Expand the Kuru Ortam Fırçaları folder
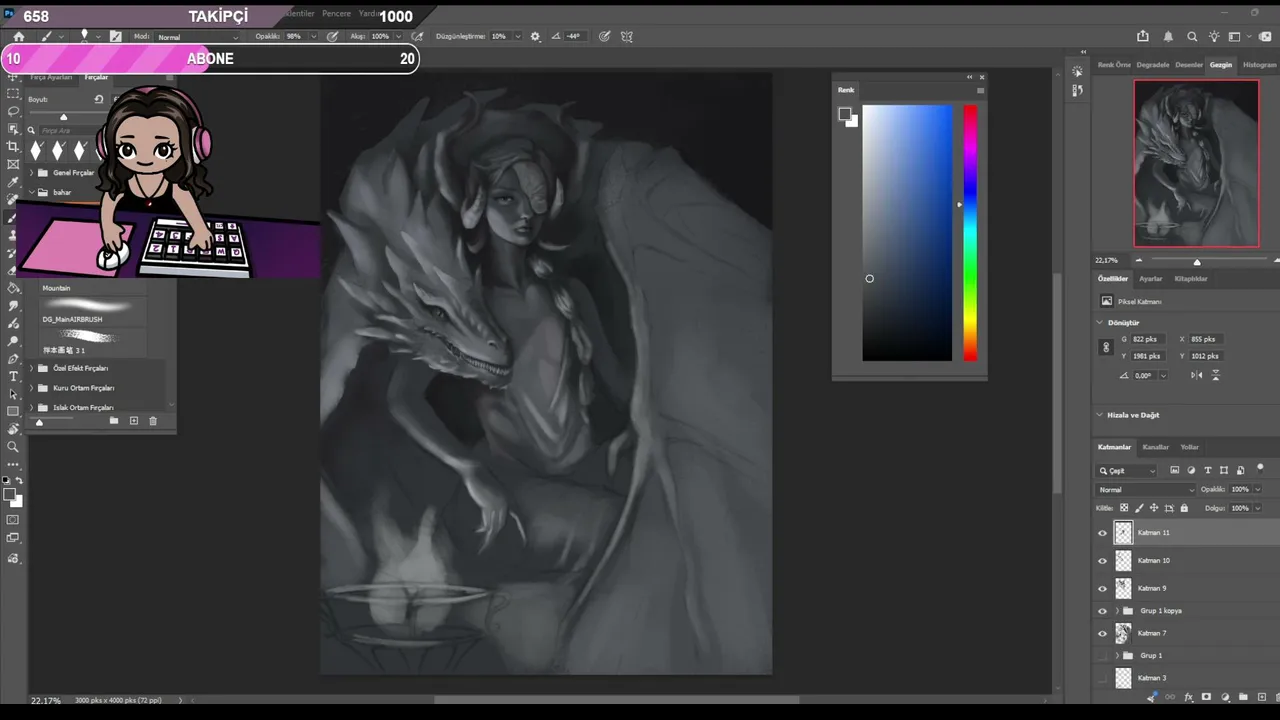This screenshot has height=720, width=1280. pos(31,388)
